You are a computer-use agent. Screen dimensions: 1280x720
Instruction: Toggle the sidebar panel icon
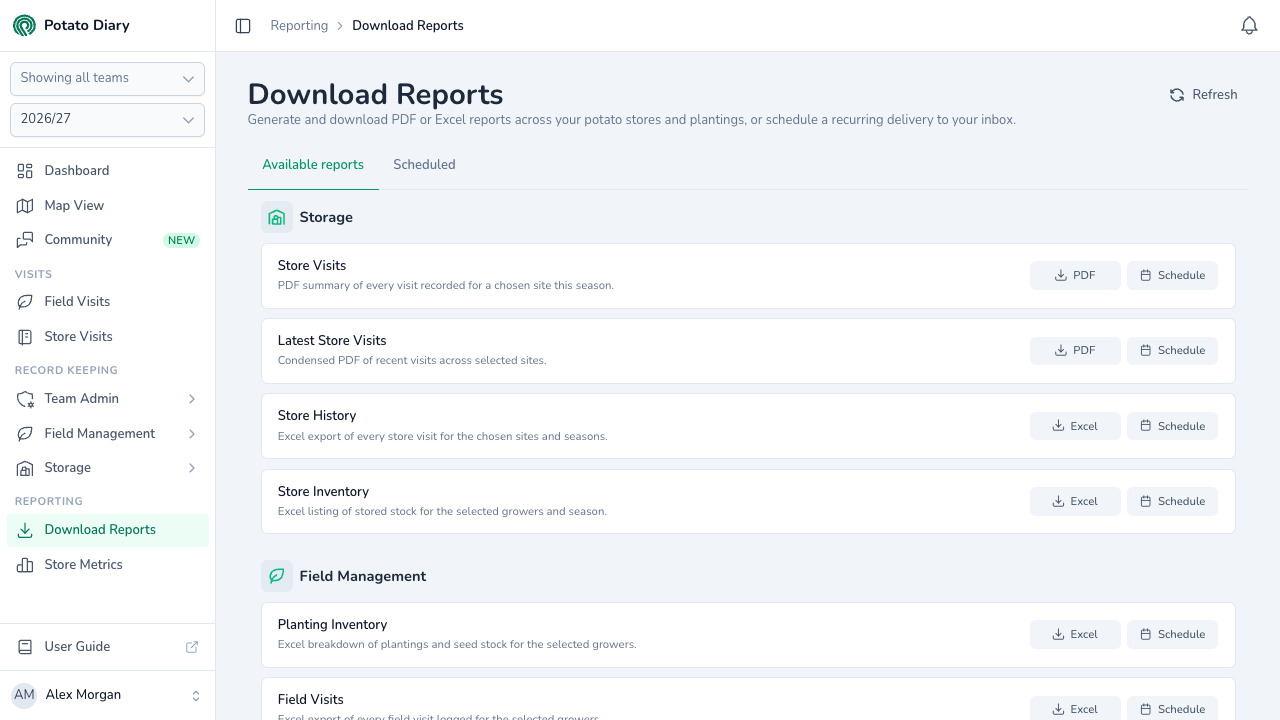[243, 26]
